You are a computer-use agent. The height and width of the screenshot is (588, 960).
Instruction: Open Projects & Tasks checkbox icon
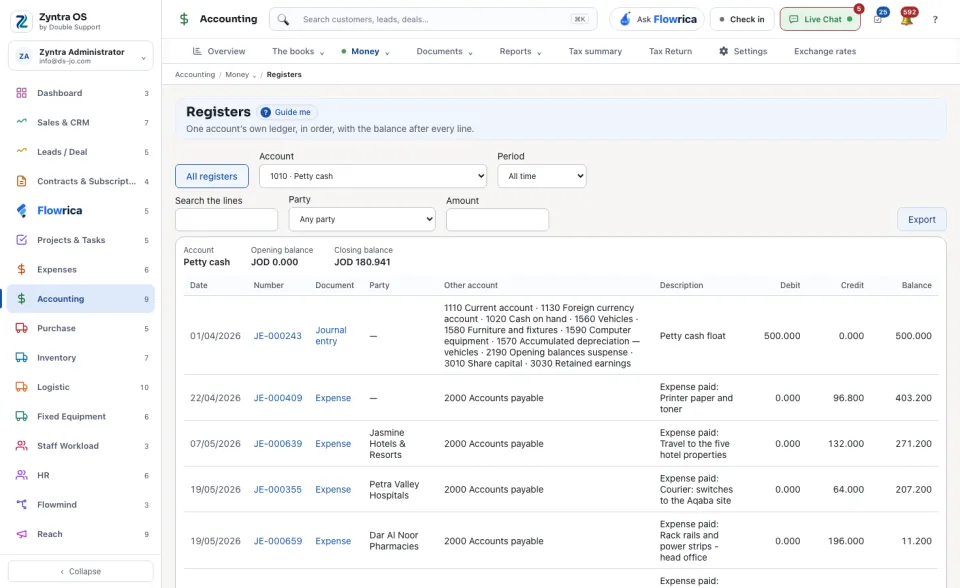21,240
